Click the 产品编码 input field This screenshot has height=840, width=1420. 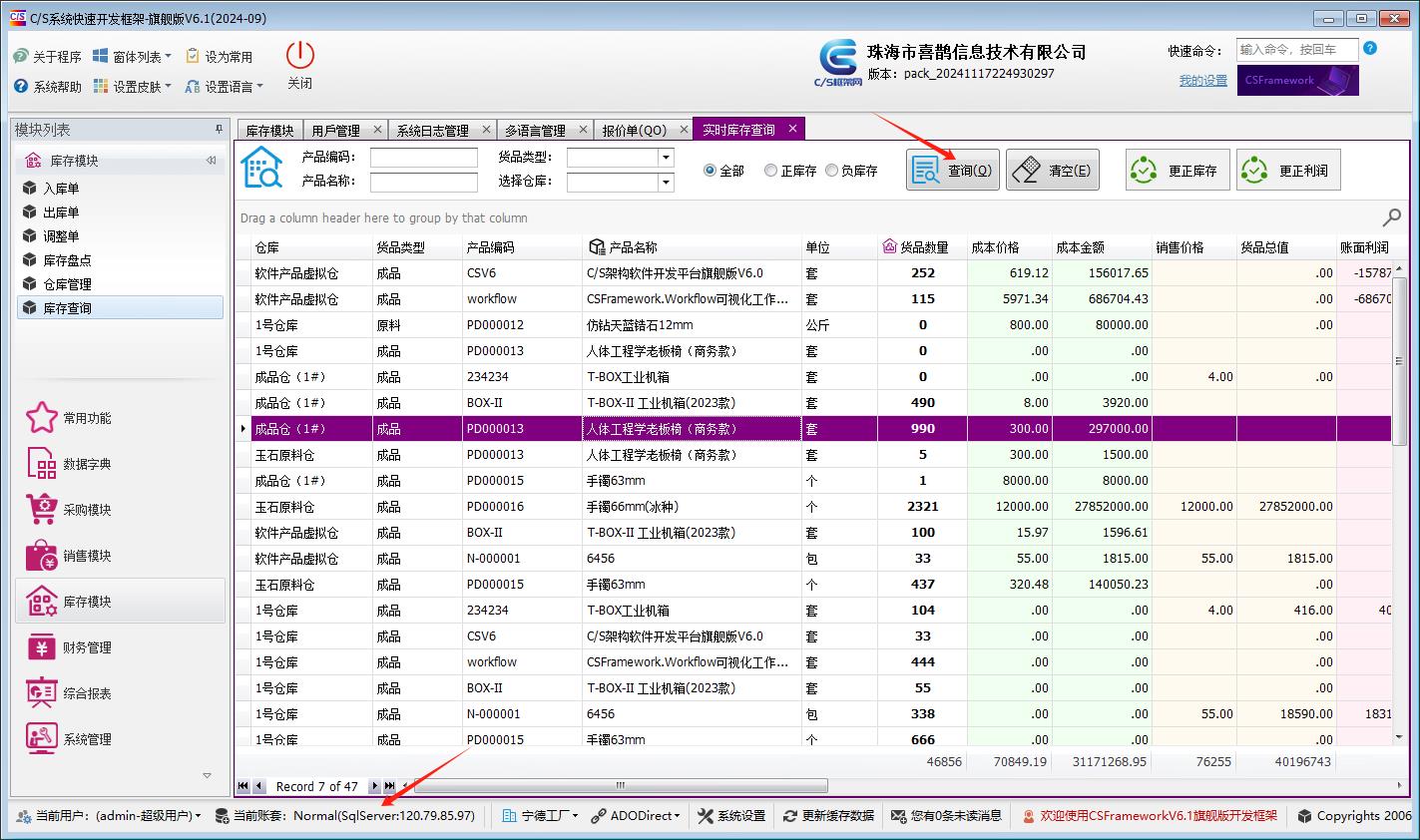coord(424,158)
